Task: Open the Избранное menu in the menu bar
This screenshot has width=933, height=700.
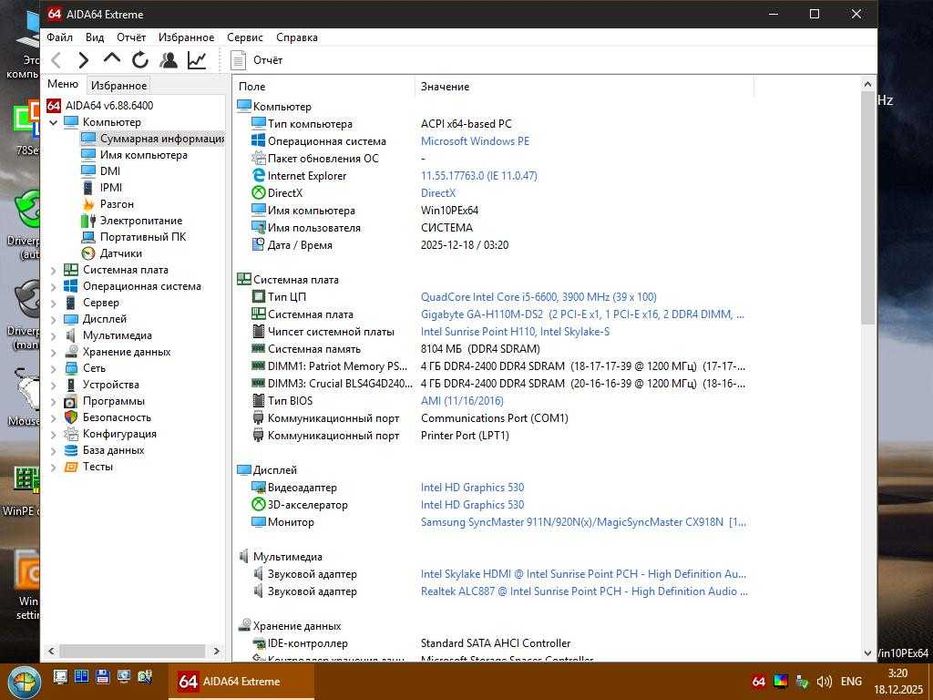Action: point(186,37)
